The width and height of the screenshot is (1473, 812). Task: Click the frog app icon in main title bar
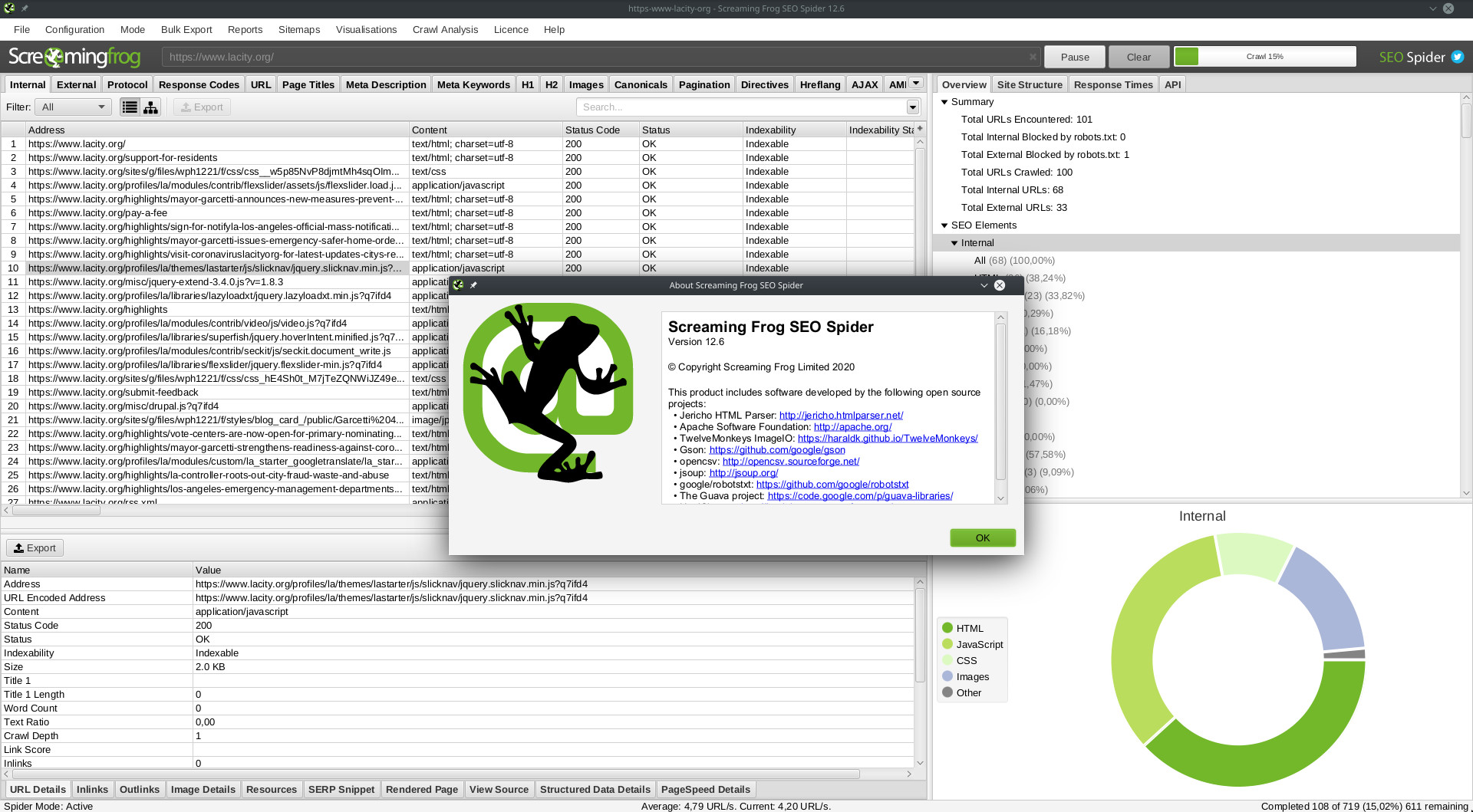[x=9, y=8]
